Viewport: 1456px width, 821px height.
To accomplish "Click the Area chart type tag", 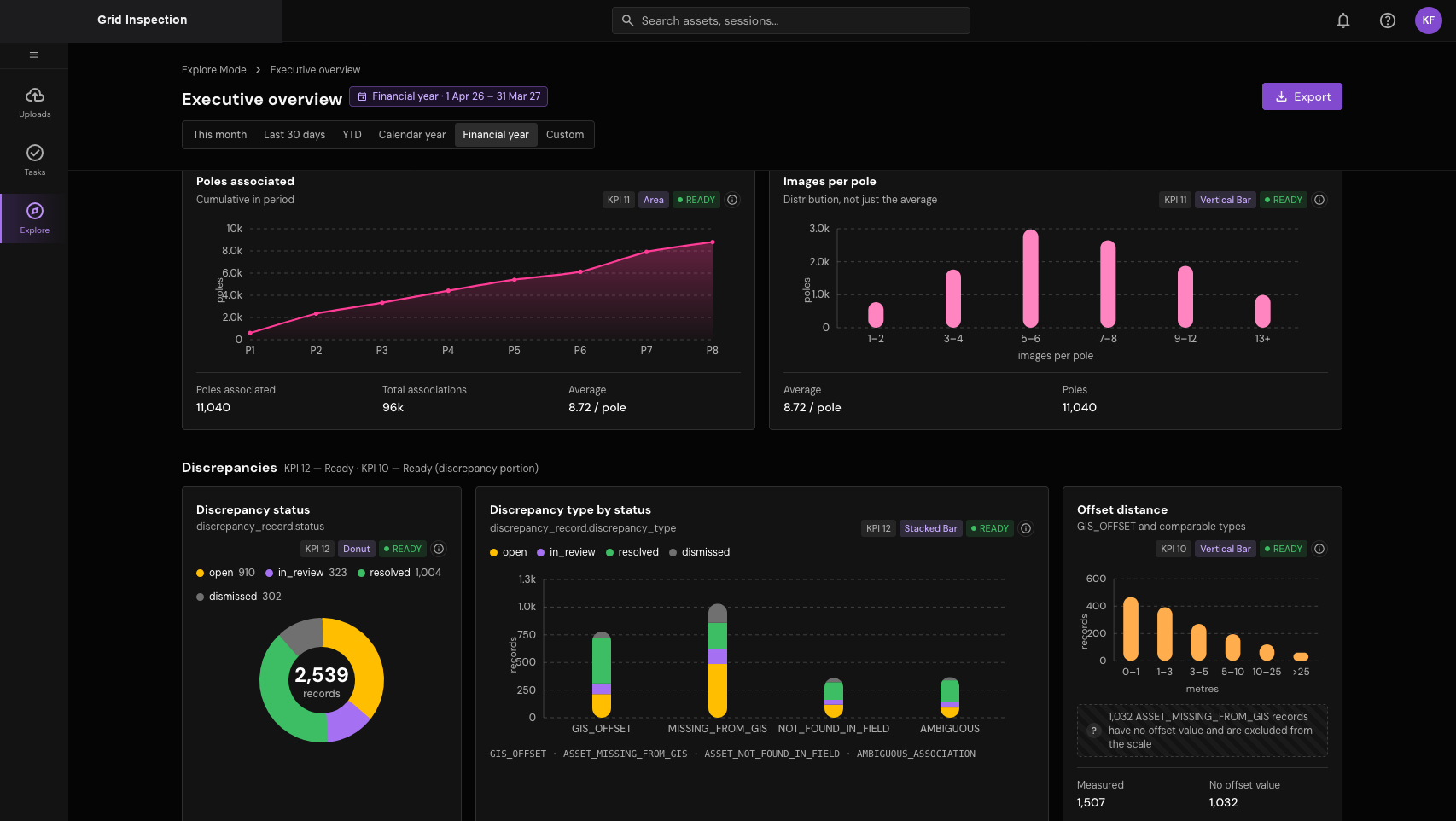I will click(654, 200).
